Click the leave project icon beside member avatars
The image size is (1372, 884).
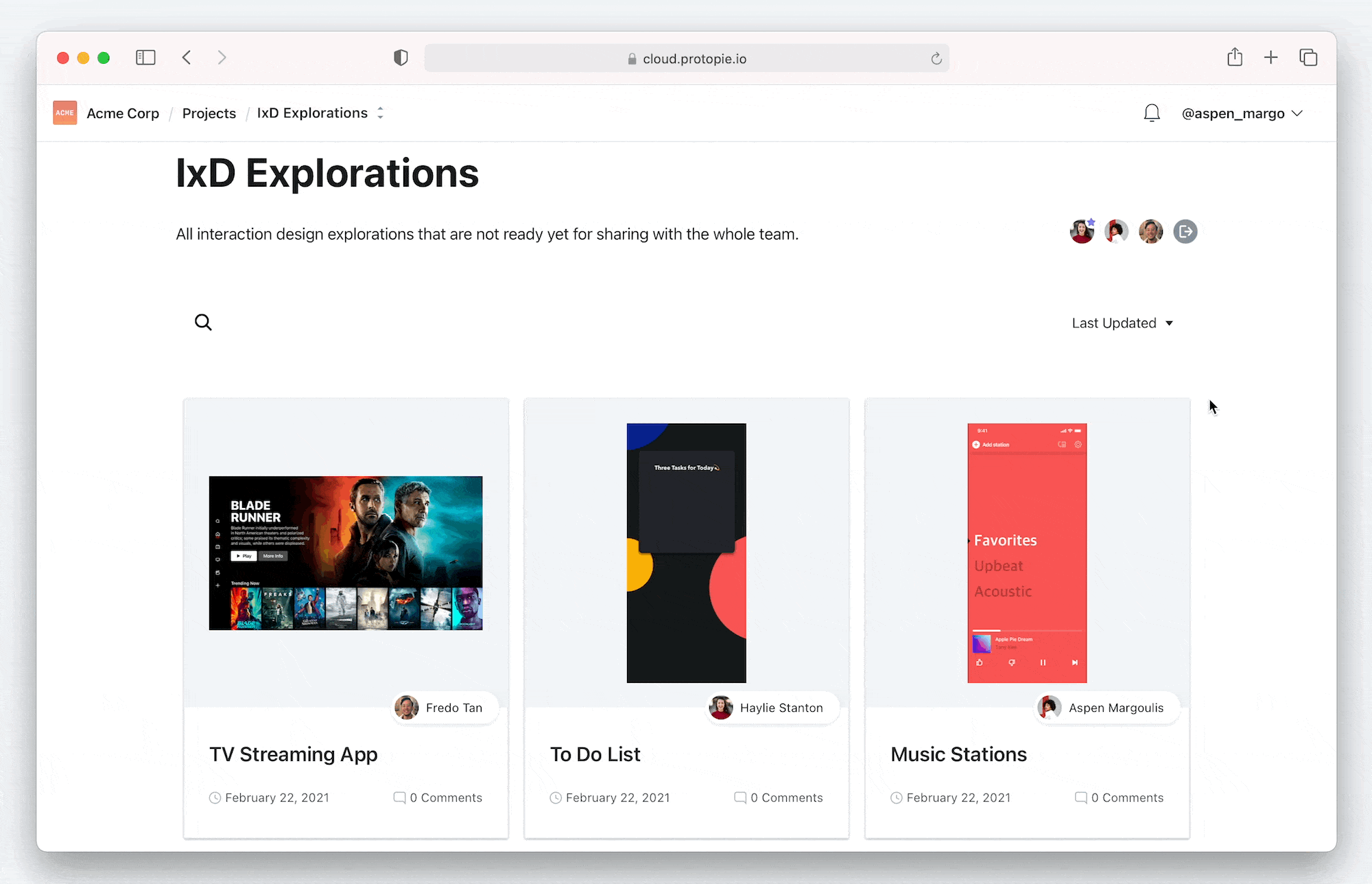click(x=1185, y=232)
